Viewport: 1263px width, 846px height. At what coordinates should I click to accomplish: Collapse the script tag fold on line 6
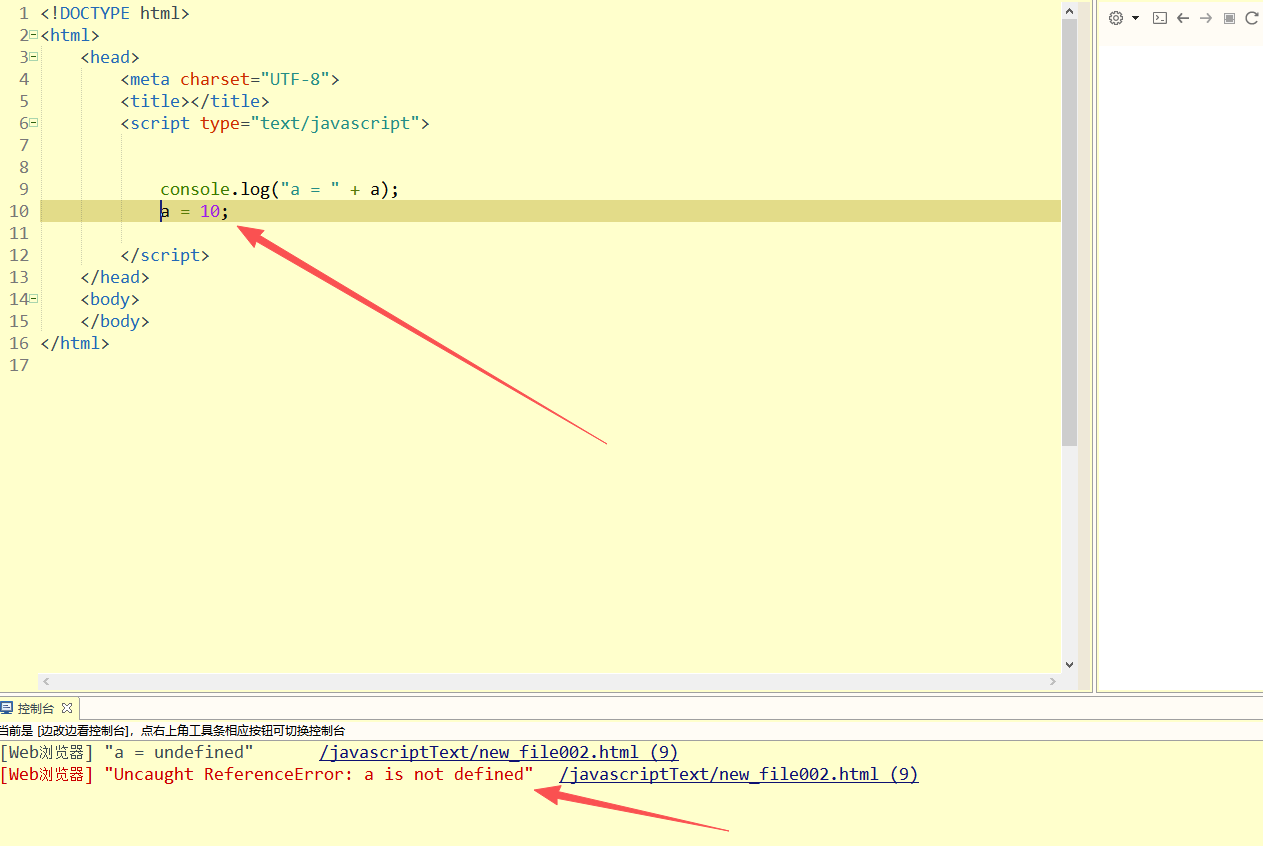point(33,123)
